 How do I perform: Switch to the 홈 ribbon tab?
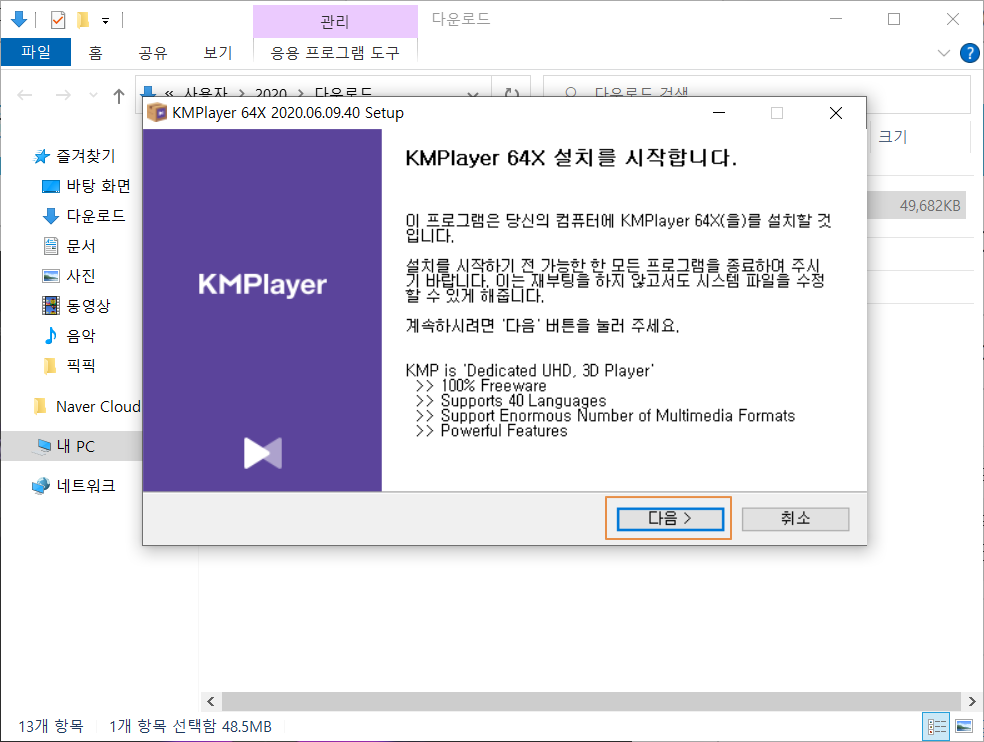(x=95, y=53)
